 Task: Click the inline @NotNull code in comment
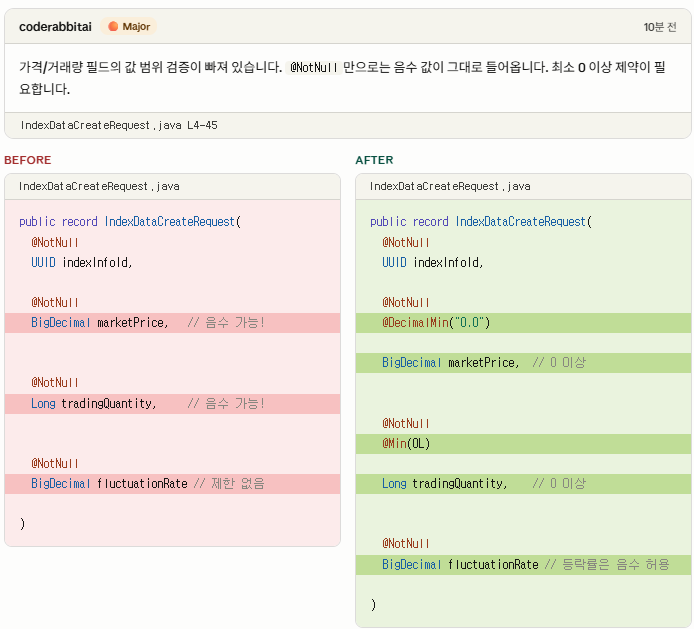tap(314, 67)
